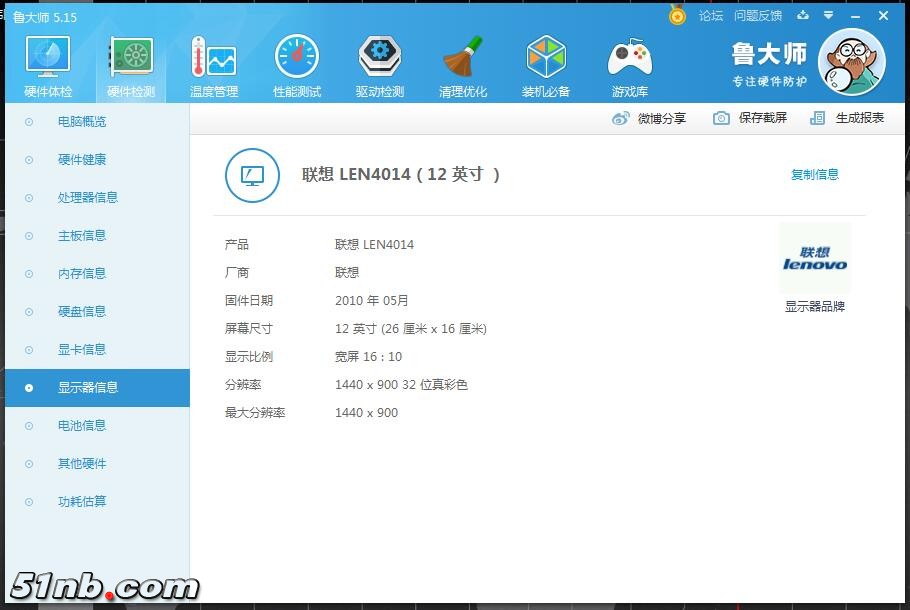The image size is (910, 610).
Task: Switch to 处理器信息 sidebar item
Action: point(88,198)
